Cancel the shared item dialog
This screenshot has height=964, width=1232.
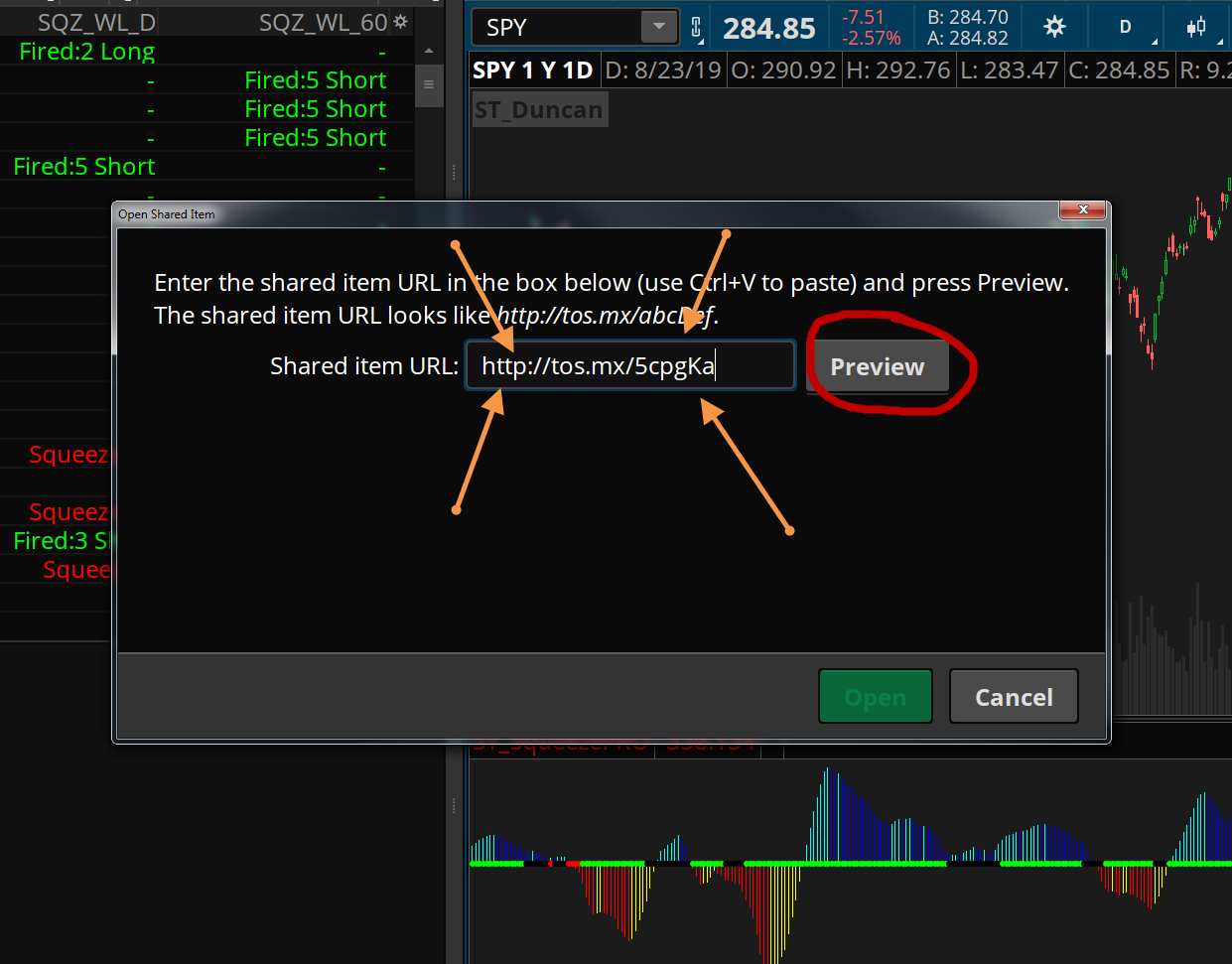coord(1014,697)
